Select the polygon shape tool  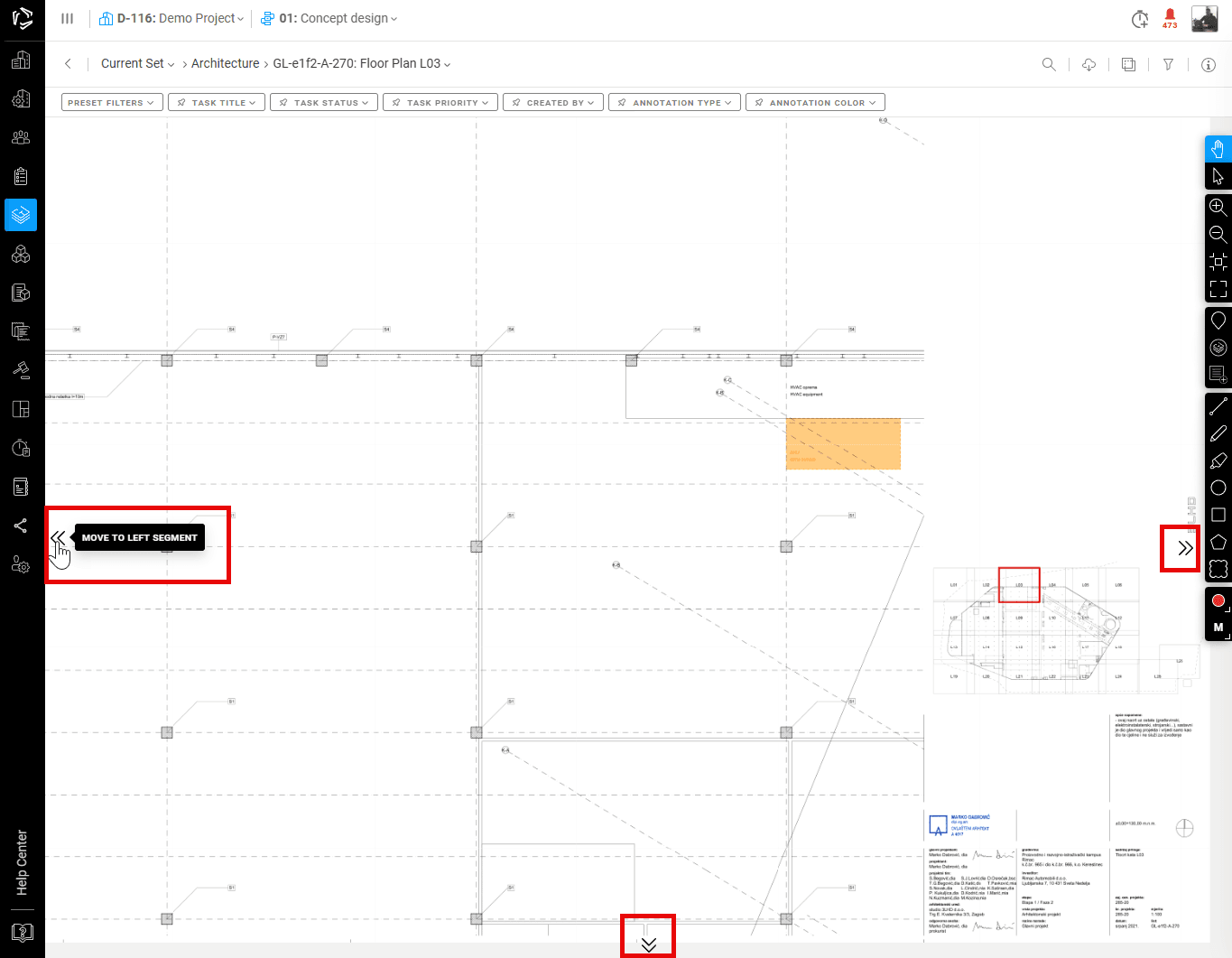click(x=1218, y=542)
